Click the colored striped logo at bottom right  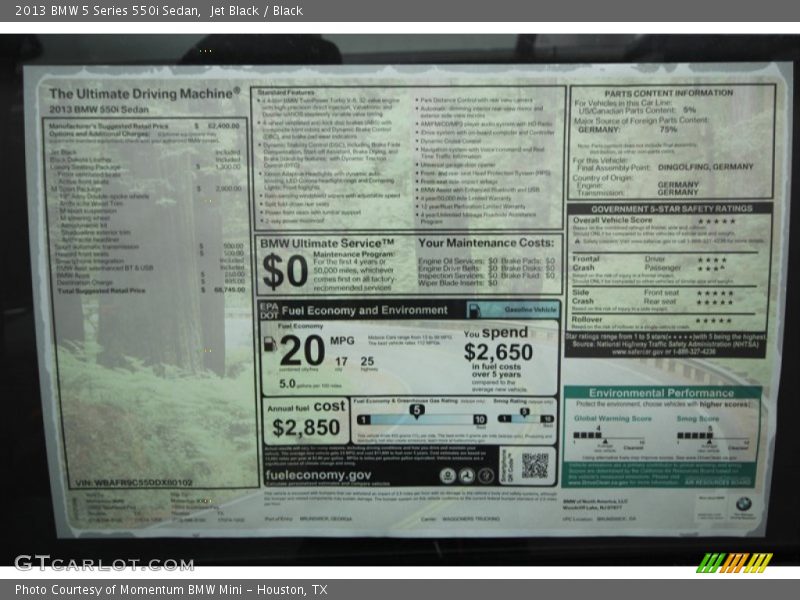coord(735,562)
